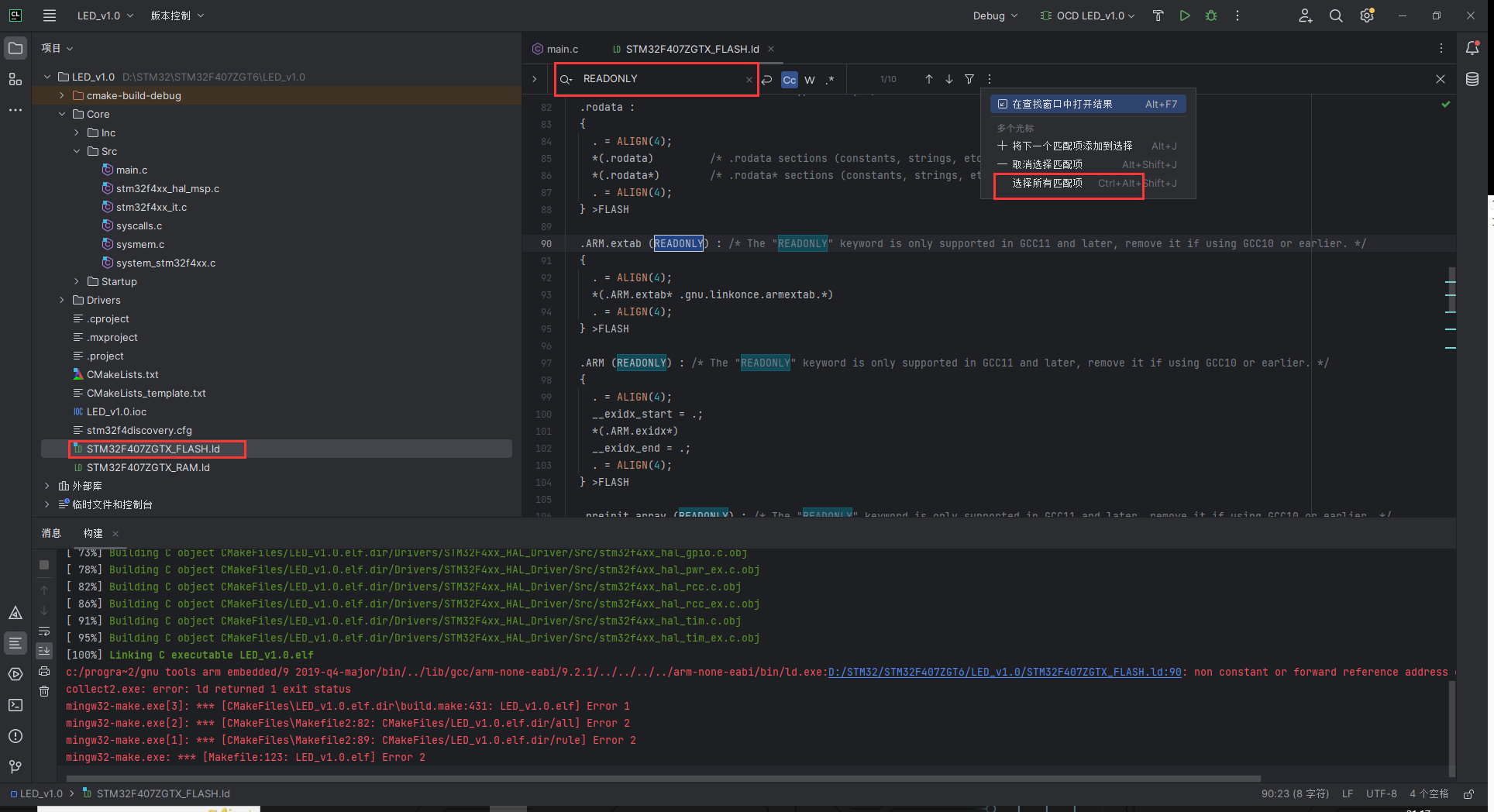Open the Code With Me icon
This screenshot has height=812, width=1494.
(1306, 15)
